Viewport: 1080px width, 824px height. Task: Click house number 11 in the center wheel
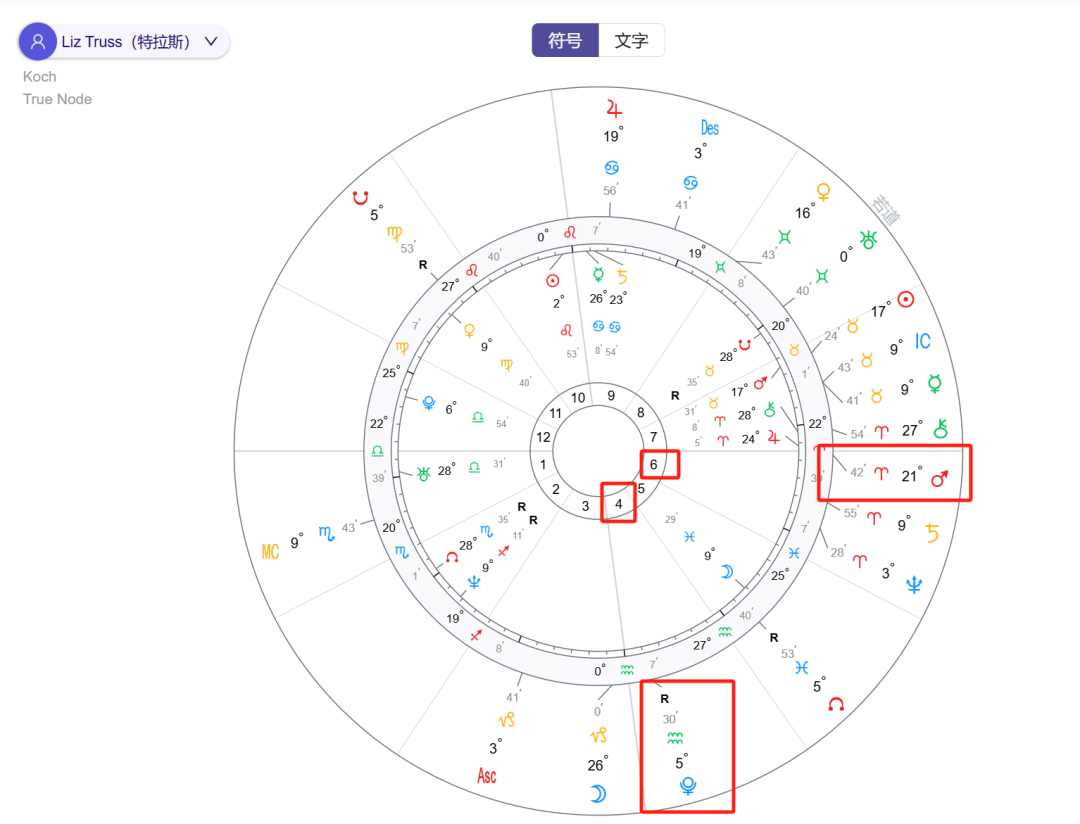pos(555,413)
